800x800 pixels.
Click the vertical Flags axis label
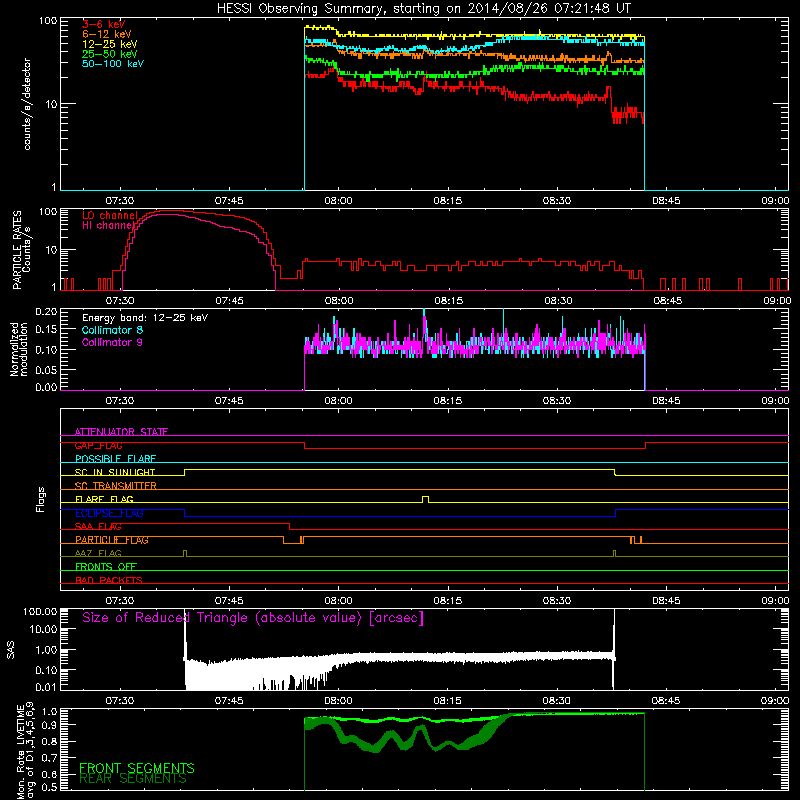pyautogui.click(x=41, y=499)
